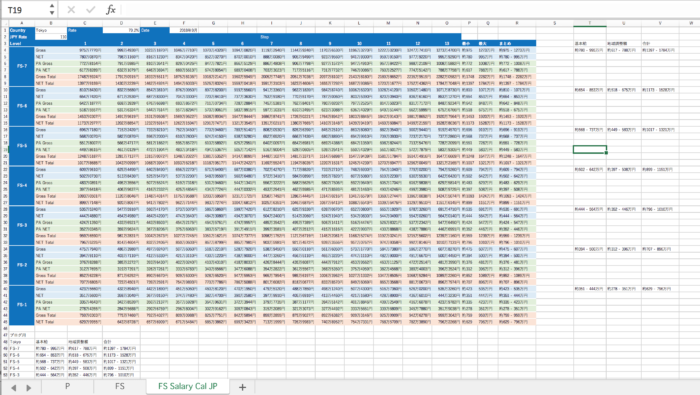Click step number 1 header cell

(85, 44)
